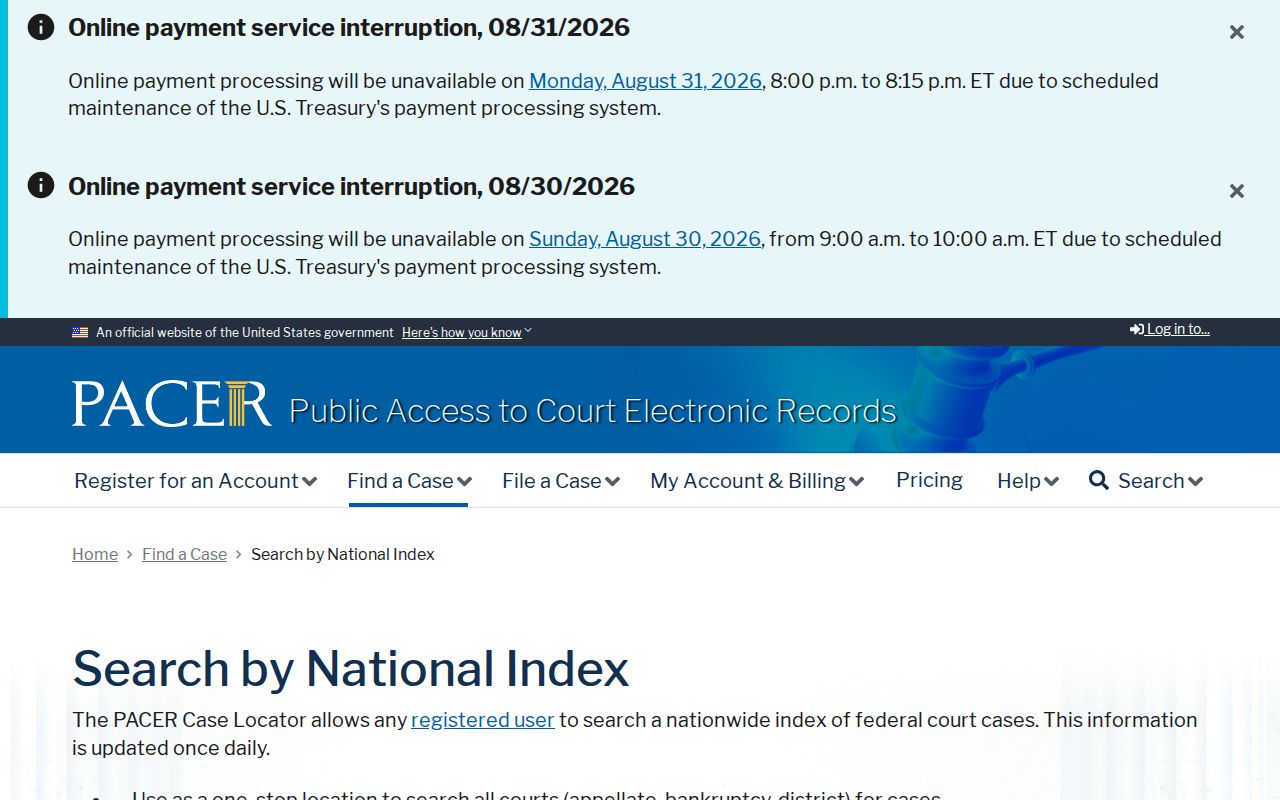The width and height of the screenshot is (1280, 800).
Task: Click the Search by National Index breadcrumb text
Action: [343, 554]
